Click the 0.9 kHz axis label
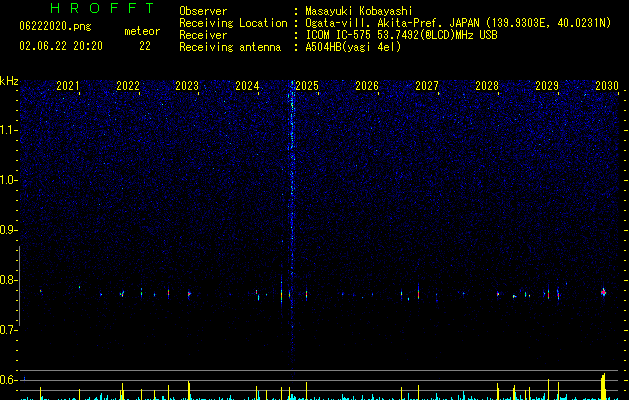 (x=8, y=230)
